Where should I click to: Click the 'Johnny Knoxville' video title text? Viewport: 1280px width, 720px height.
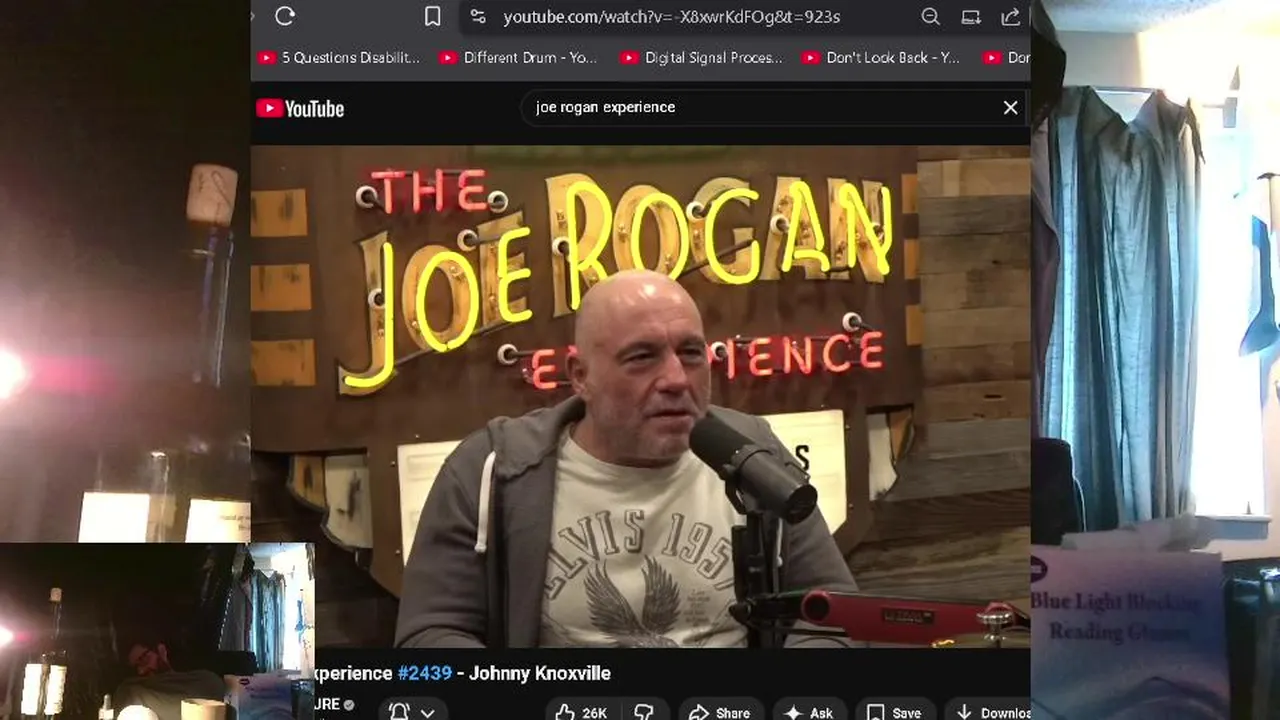click(x=539, y=673)
